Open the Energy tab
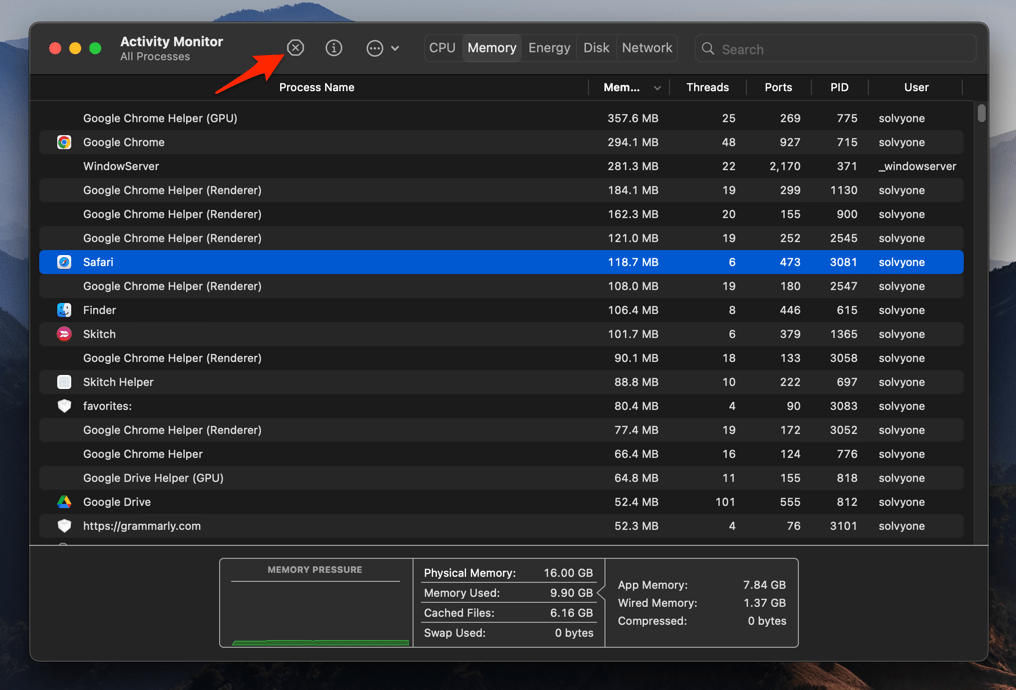 tap(549, 47)
